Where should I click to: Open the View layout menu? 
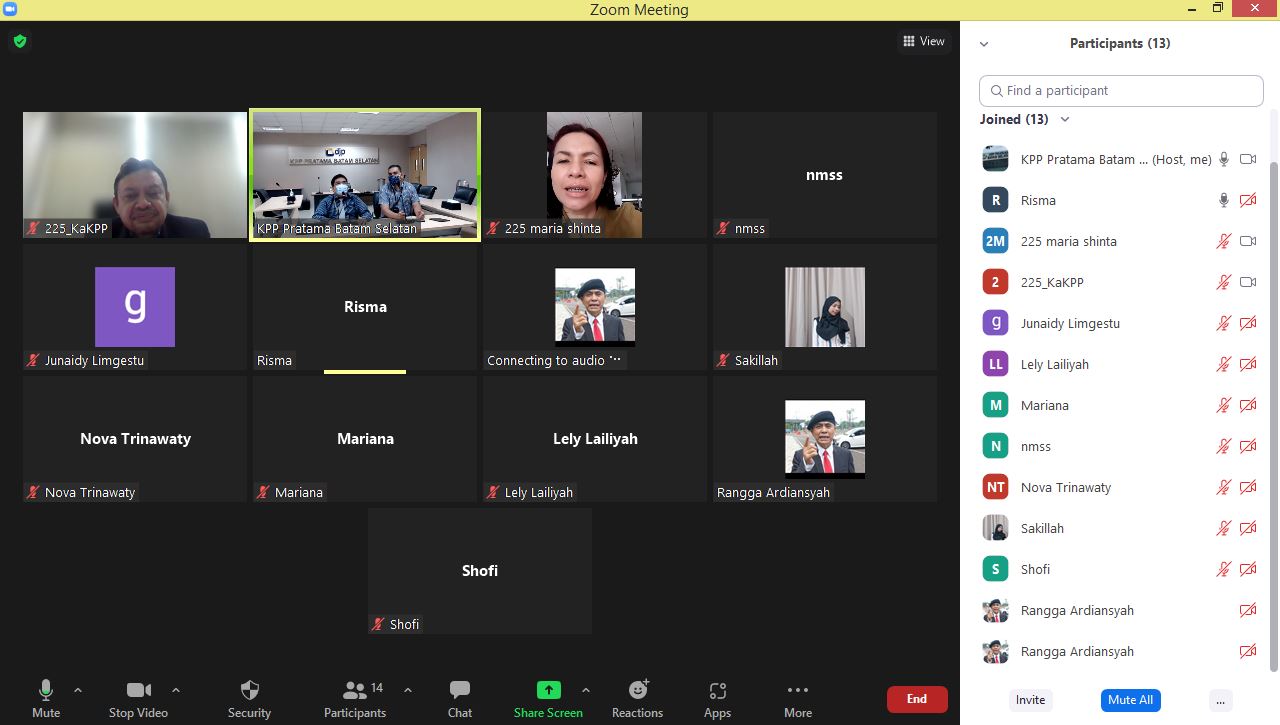tap(923, 41)
